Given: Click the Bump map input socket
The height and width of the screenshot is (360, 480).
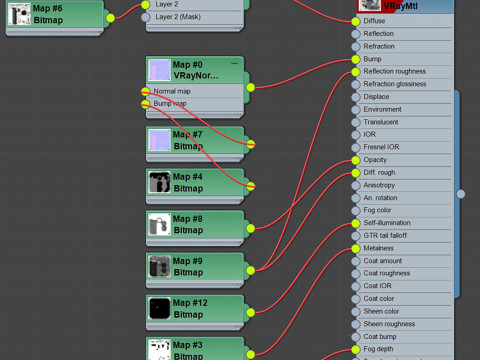Looking at the screenshot, I should coord(145,104).
